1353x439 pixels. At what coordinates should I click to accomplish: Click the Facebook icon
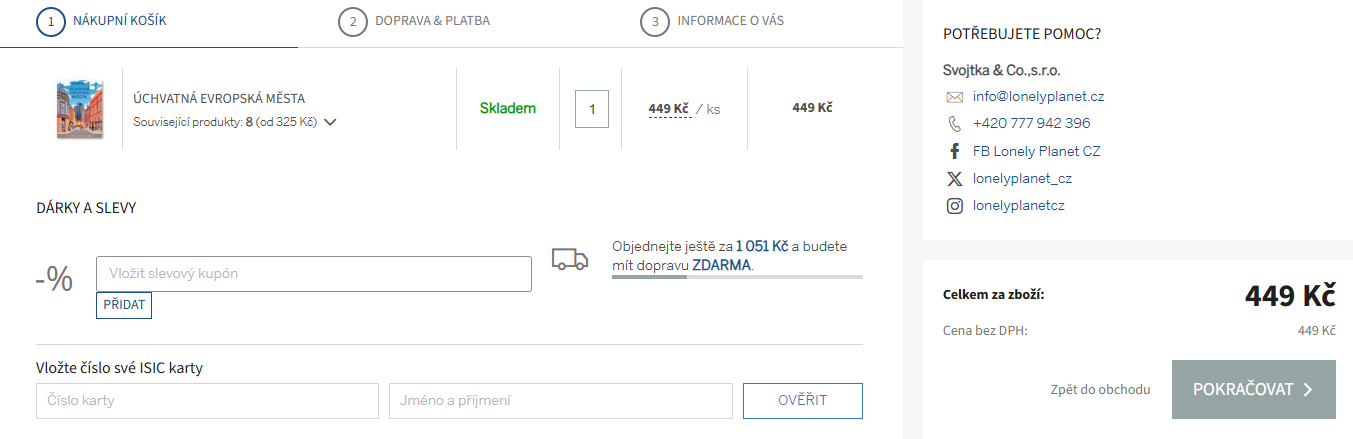[954, 152]
